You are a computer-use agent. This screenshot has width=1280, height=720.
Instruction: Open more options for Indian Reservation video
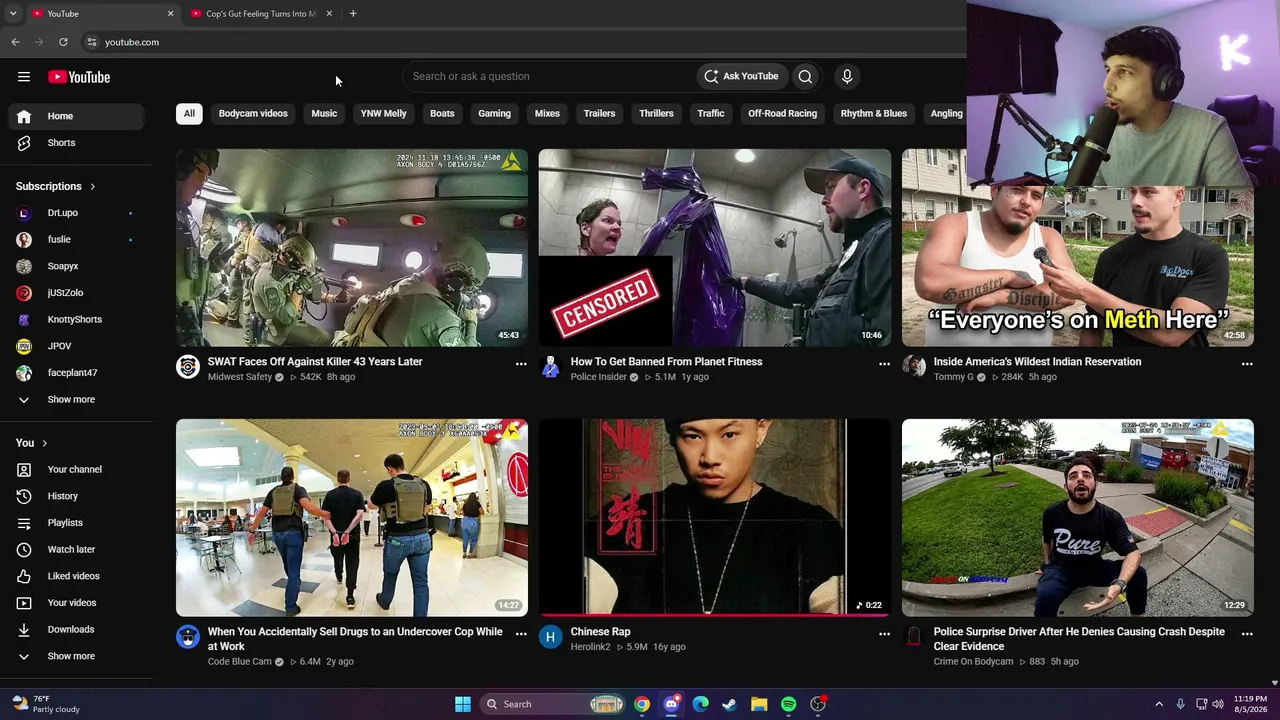pos(1247,364)
